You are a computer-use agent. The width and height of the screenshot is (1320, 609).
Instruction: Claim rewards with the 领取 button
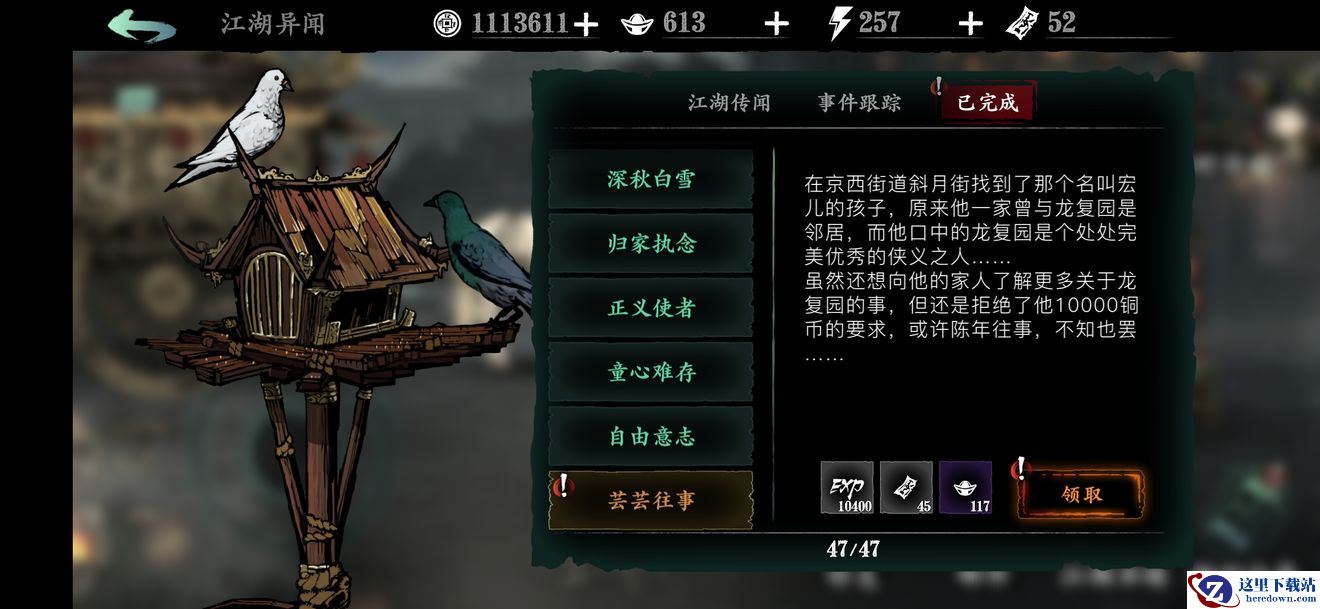point(1080,494)
